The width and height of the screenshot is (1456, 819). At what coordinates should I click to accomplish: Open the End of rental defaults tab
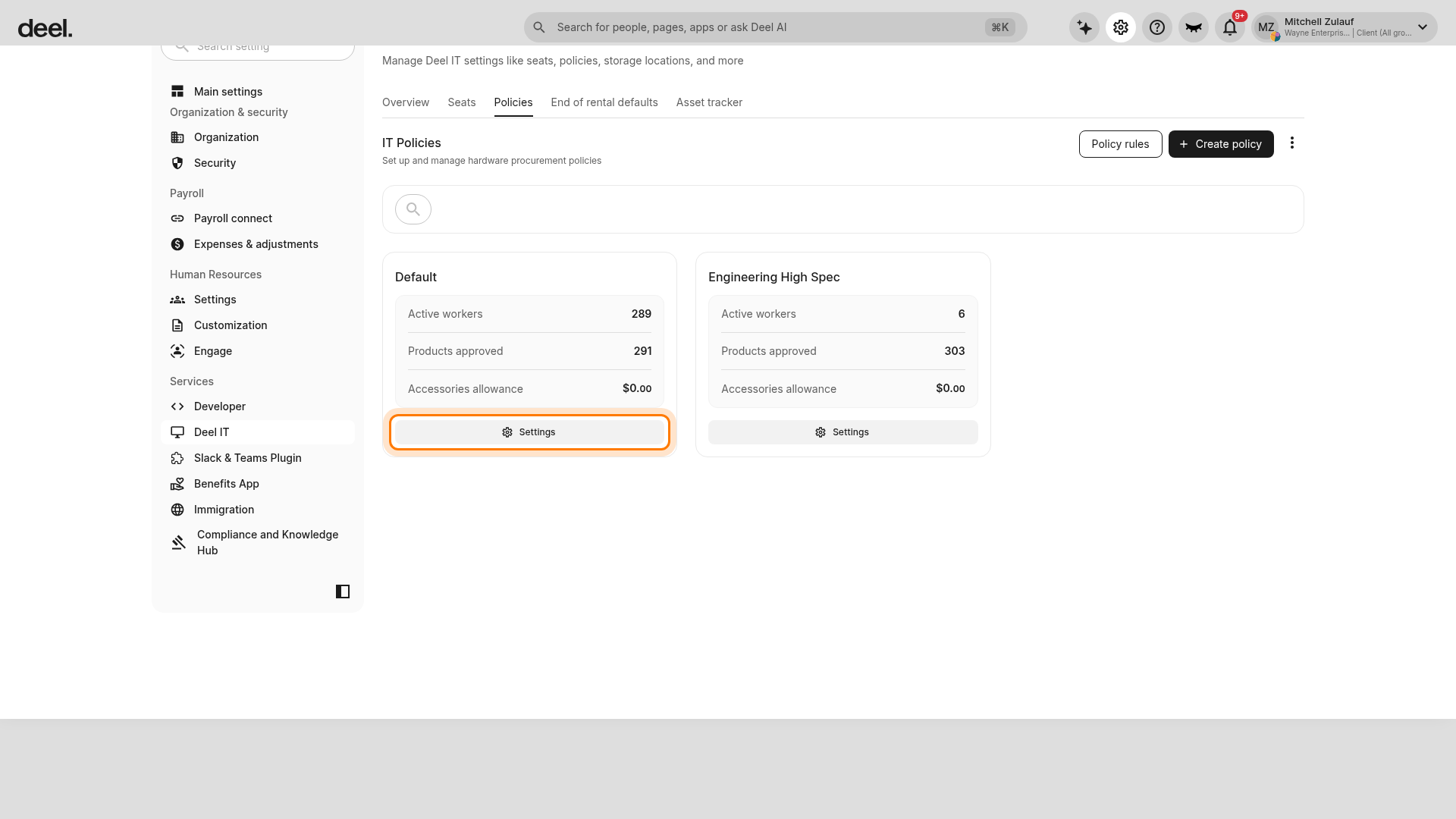click(x=604, y=102)
